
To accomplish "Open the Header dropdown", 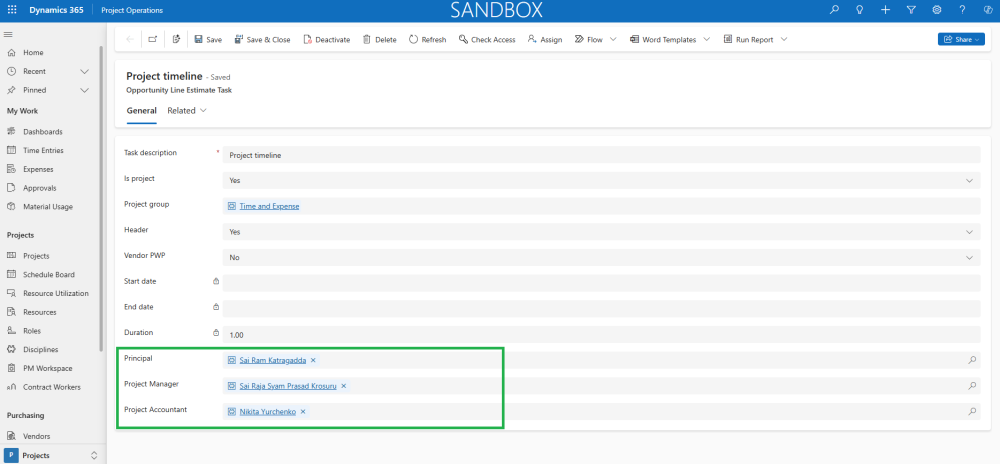I will click(x=601, y=232).
